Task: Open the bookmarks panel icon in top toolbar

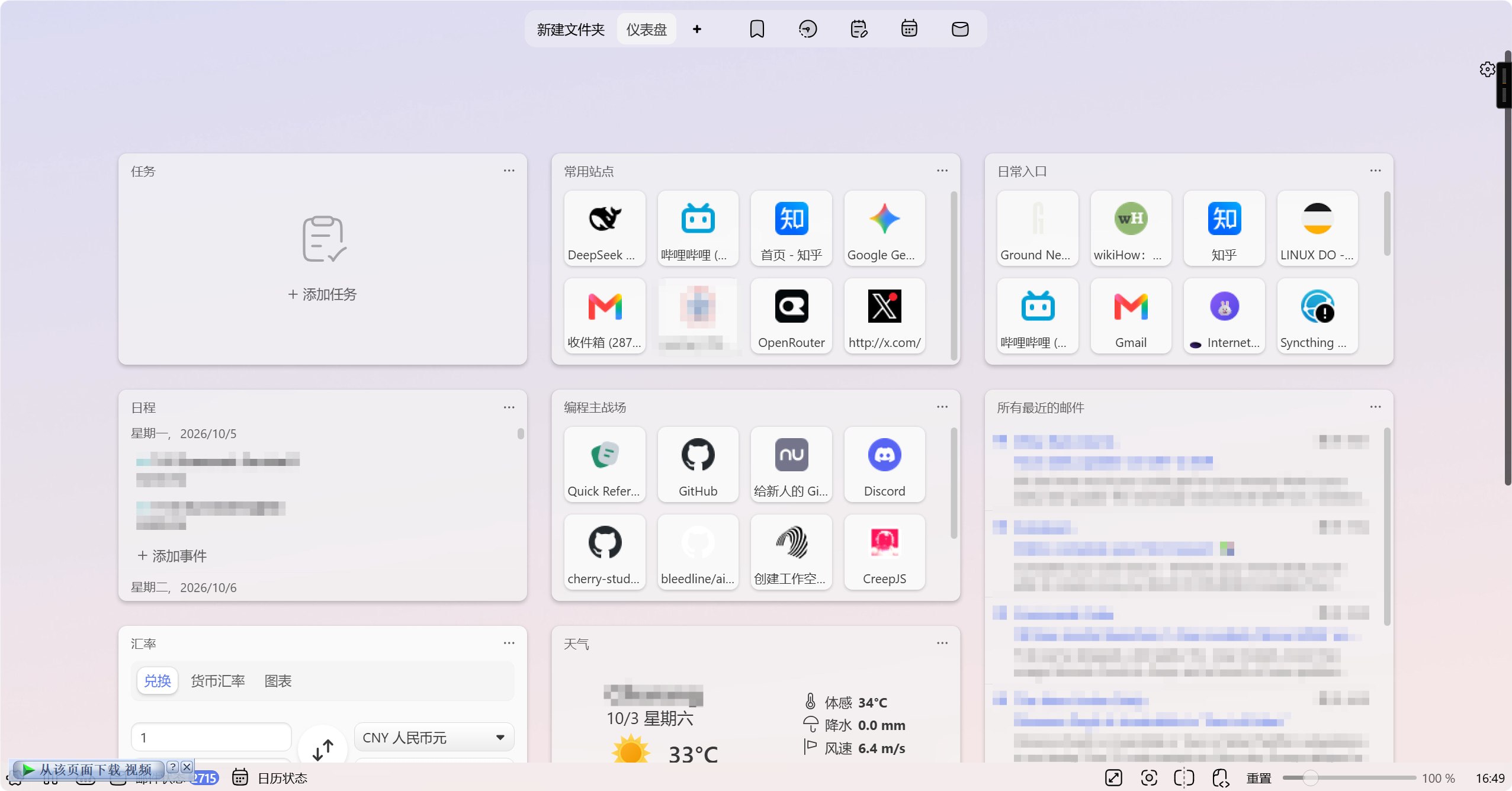Action: click(x=757, y=29)
